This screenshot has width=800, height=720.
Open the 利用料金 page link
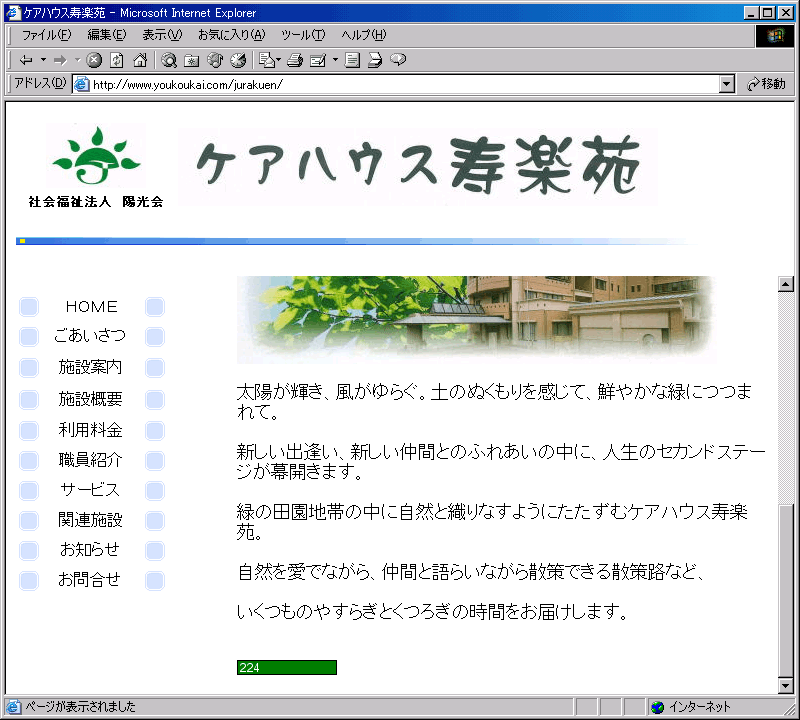(90, 430)
